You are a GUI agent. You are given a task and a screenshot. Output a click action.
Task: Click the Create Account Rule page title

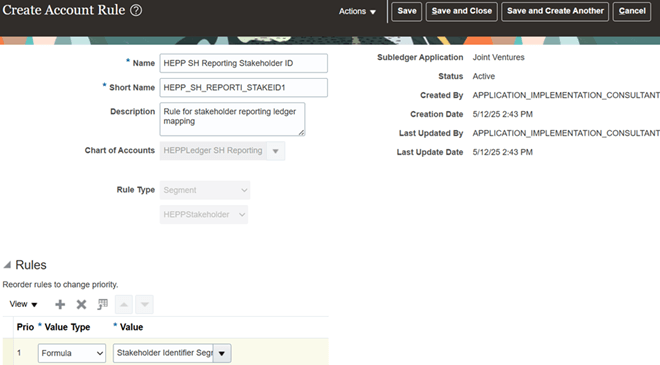click(64, 10)
